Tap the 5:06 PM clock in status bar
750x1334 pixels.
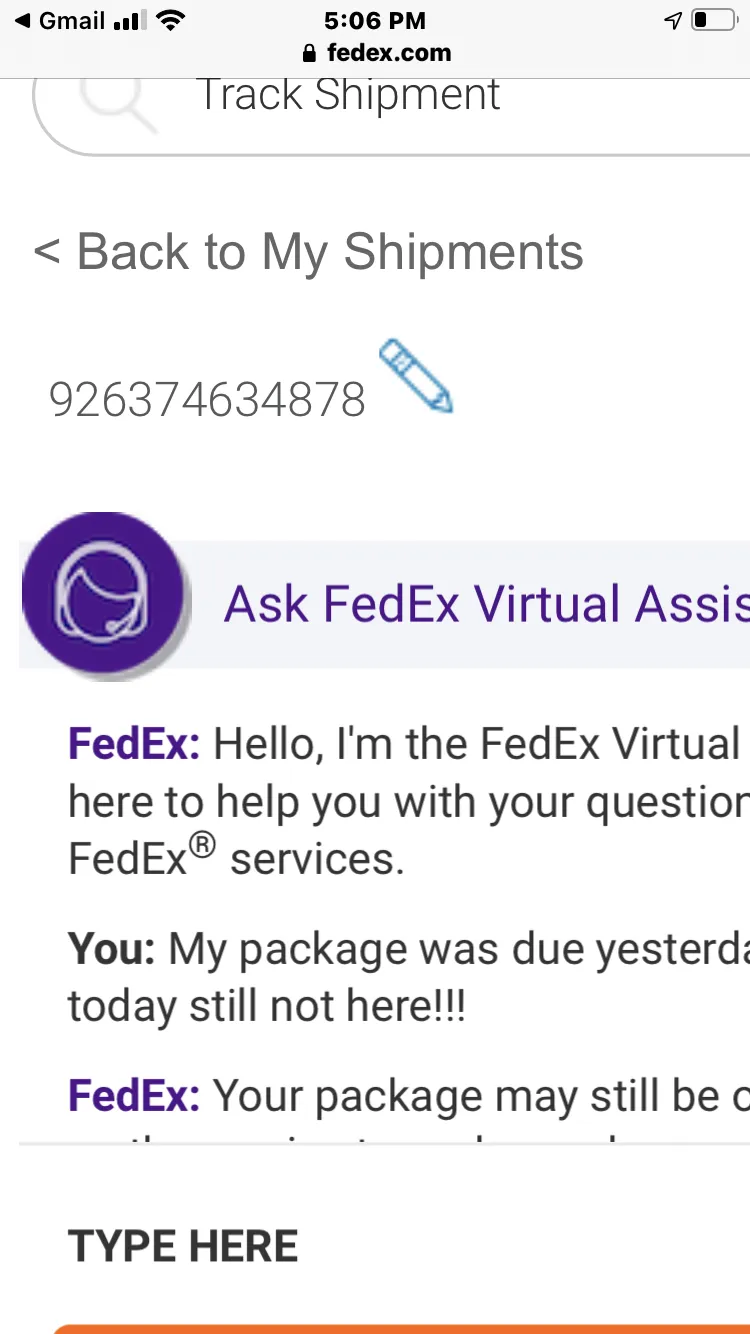pyautogui.click(x=375, y=20)
